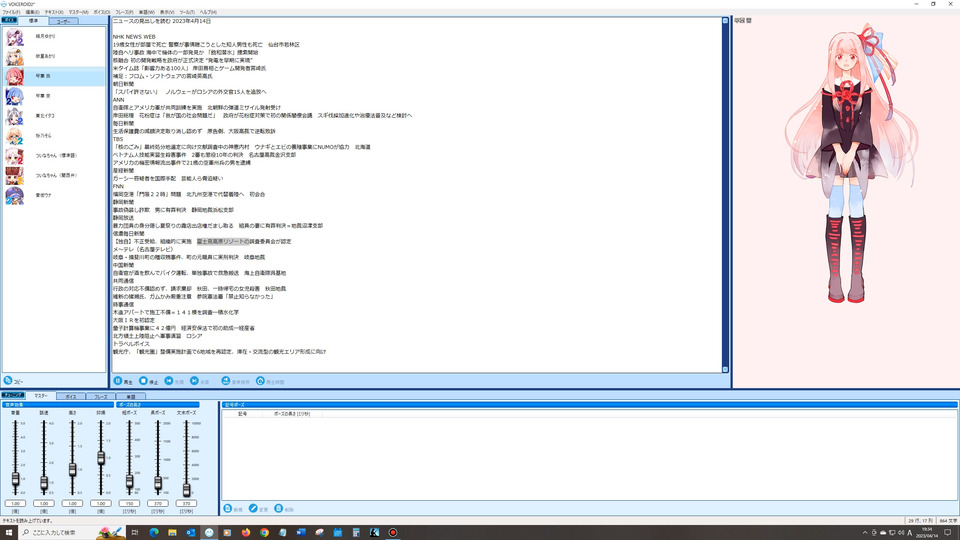
Task: Click the 短ポーズ value field showing 150
Action: 129,503
